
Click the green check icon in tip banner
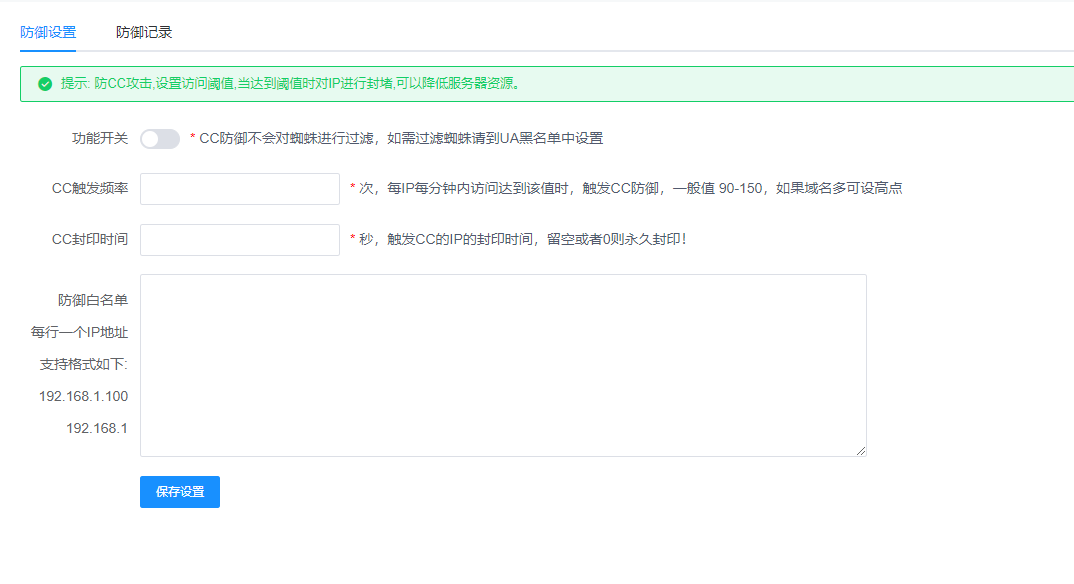click(x=45, y=84)
